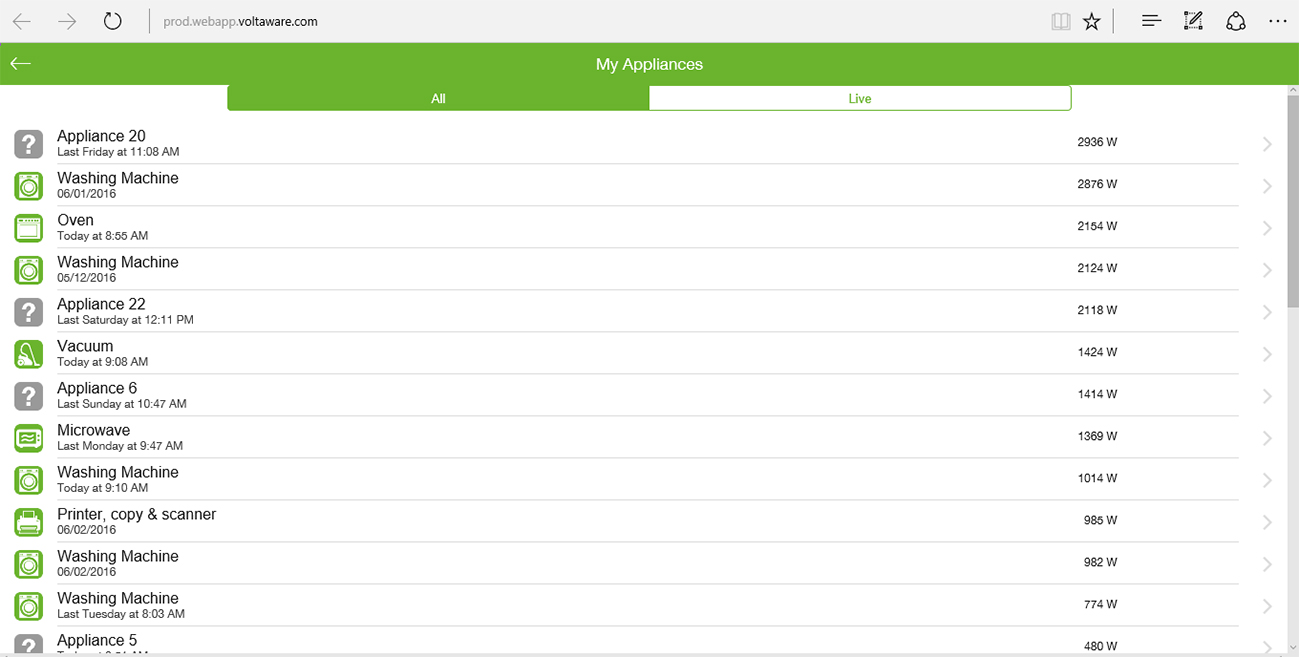The width and height of the screenshot is (1299, 657).
Task: Open the browser Hub menu icon
Action: 1151,21
